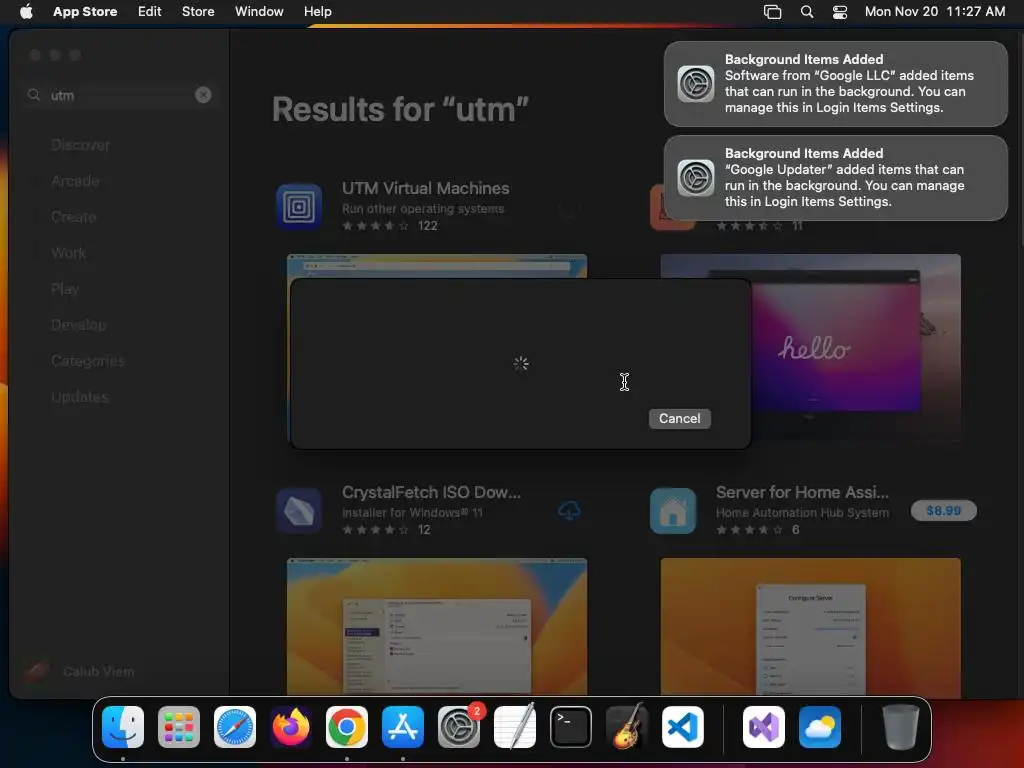Download CrystalFetch via cloud icon
Image resolution: width=1024 pixels, height=768 pixels.
coord(569,511)
